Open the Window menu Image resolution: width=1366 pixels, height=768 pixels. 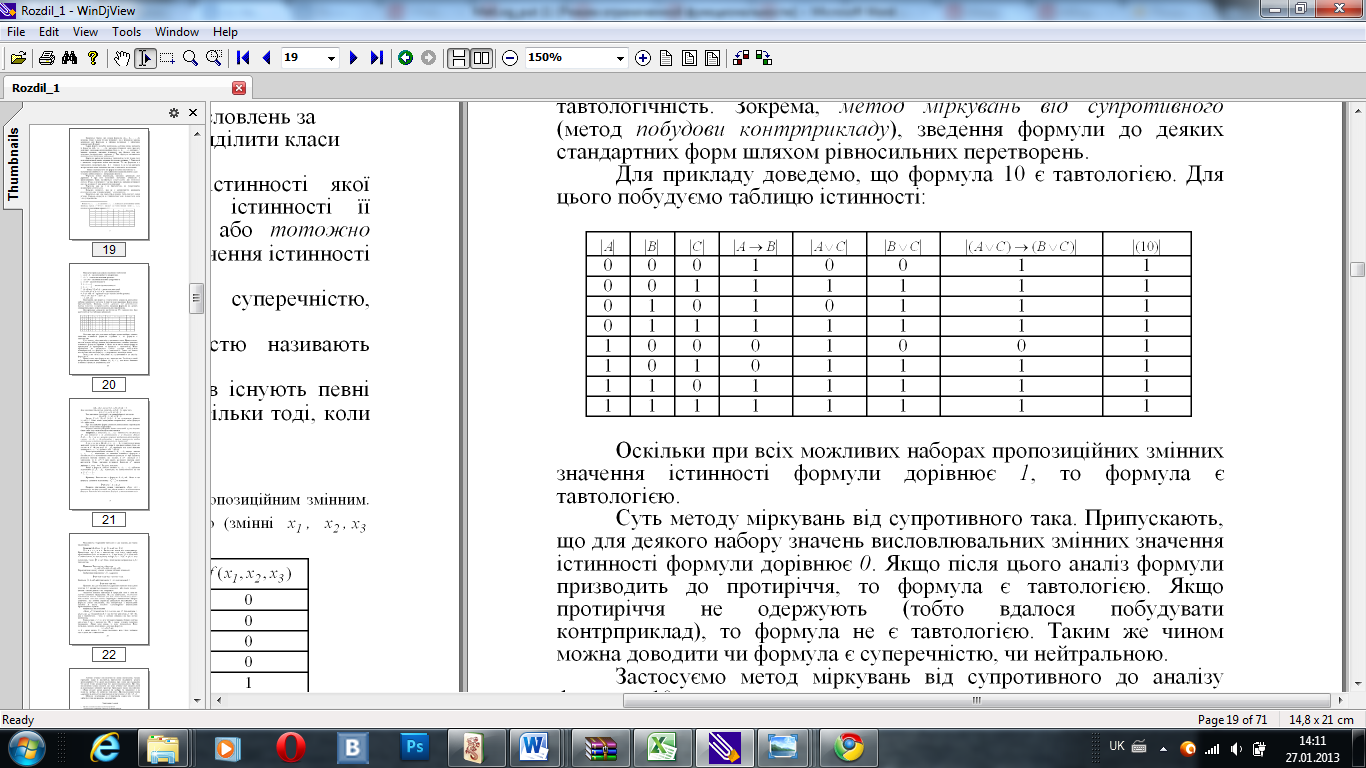tap(177, 32)
